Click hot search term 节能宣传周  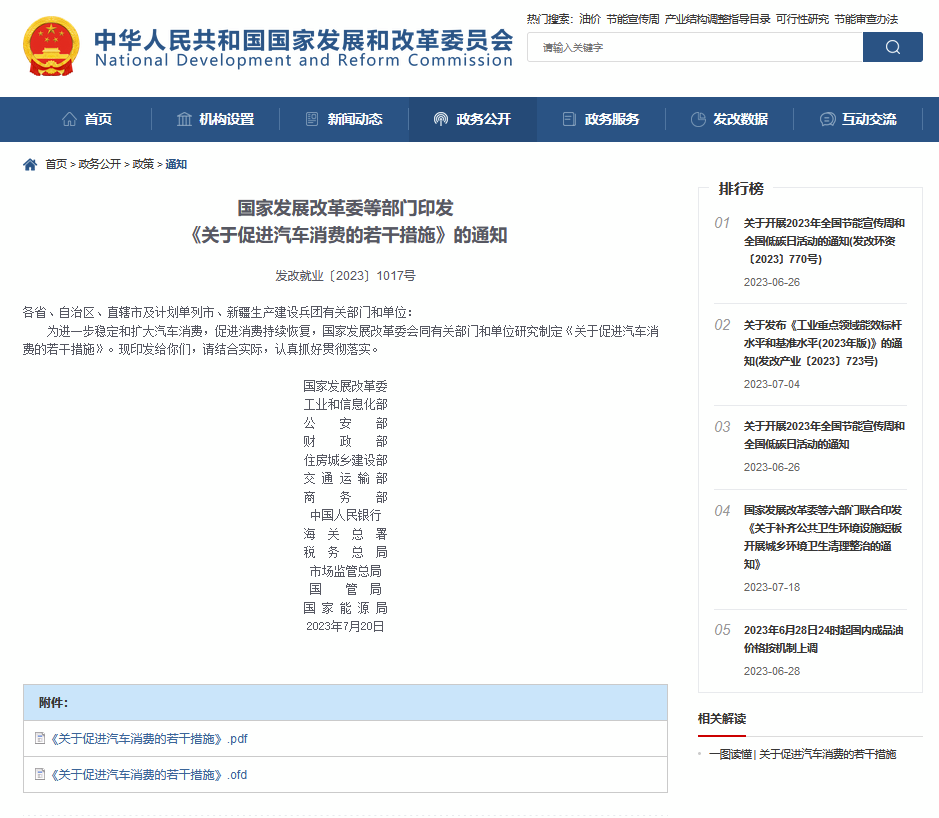tap(632, 19)
